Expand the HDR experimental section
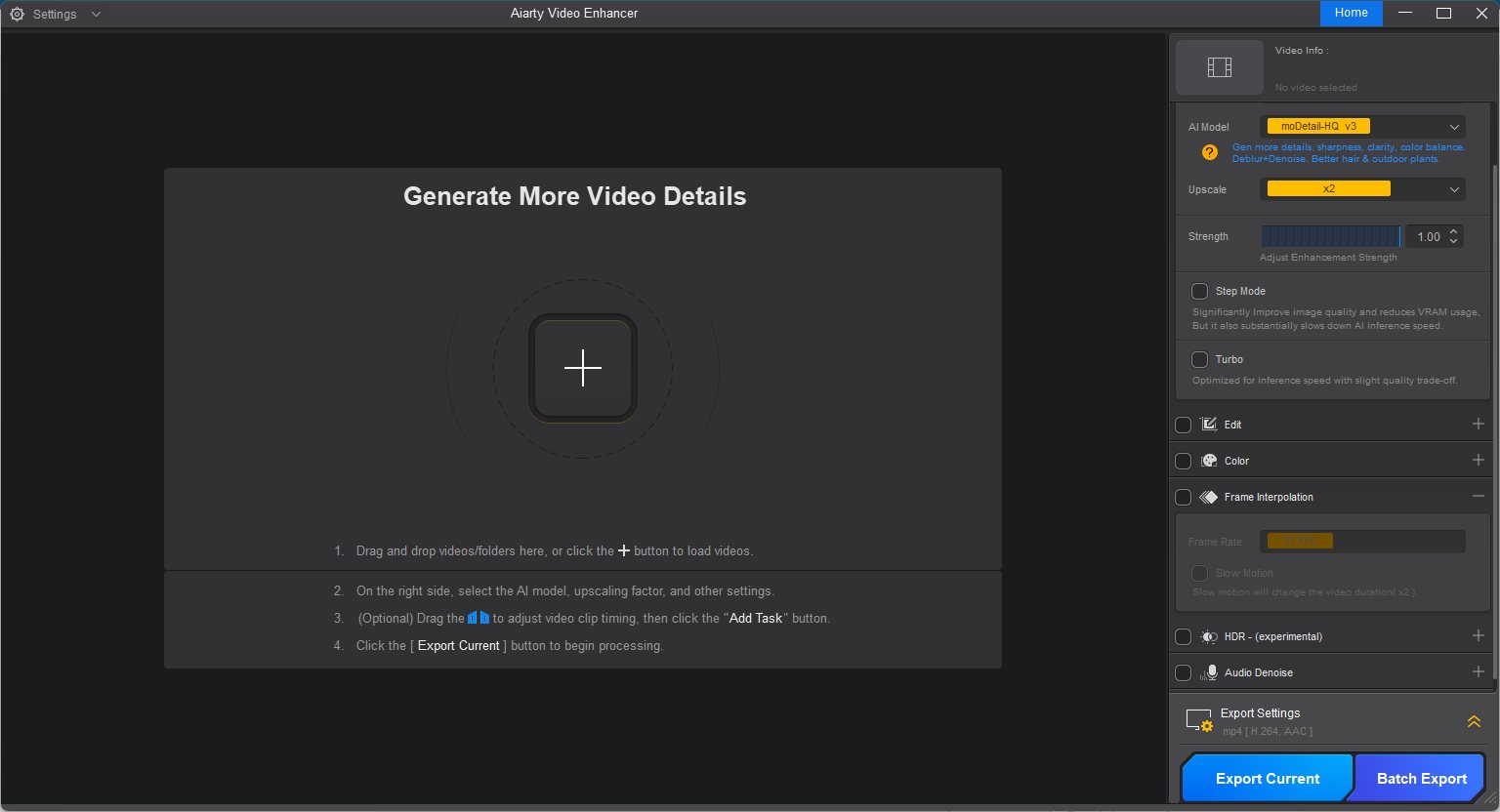The height and width of the screenshot is (812, 1500). 1478,636
